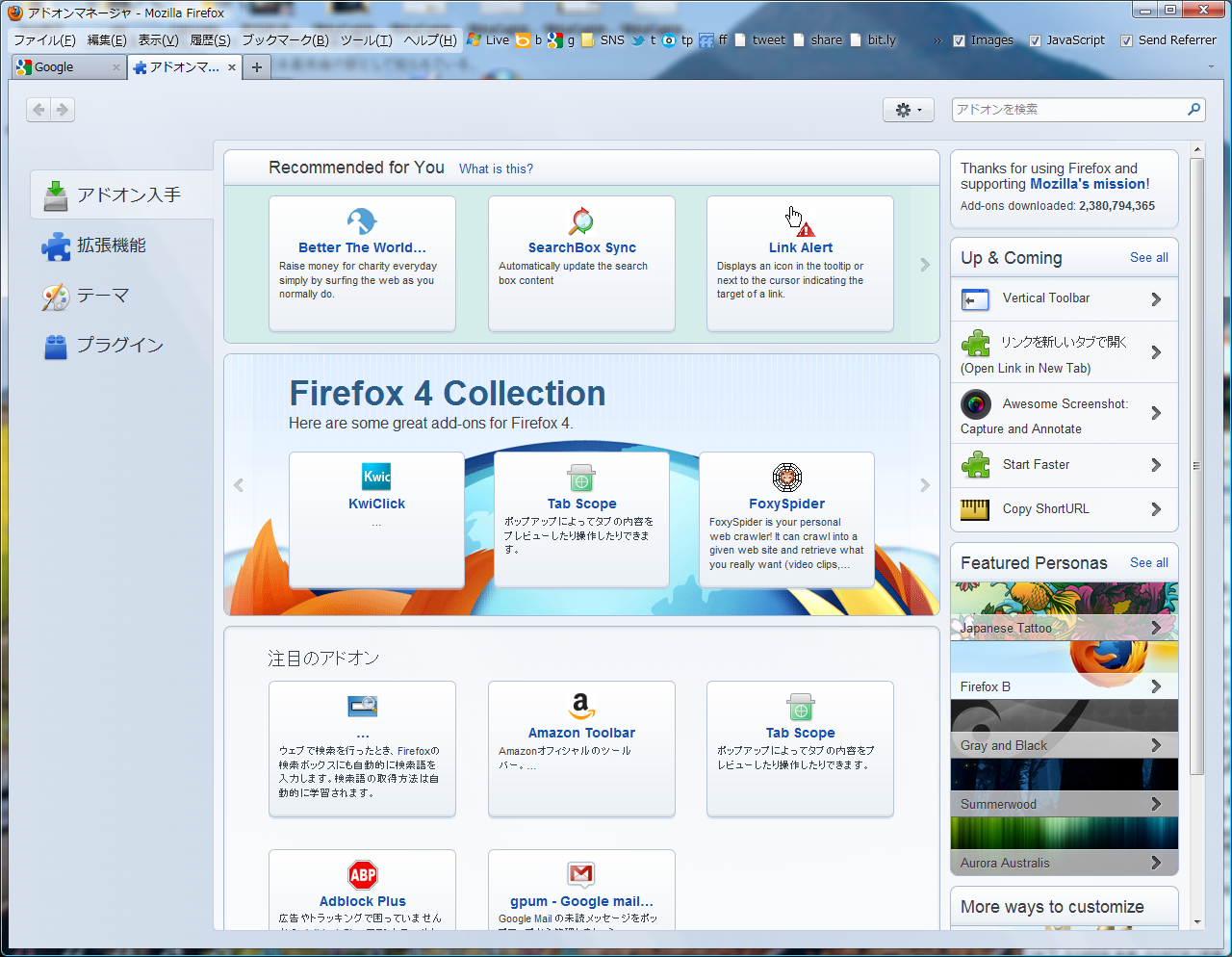Open the ツール(T) menu
Screen dimensions: 1232x957
point(366,40)
